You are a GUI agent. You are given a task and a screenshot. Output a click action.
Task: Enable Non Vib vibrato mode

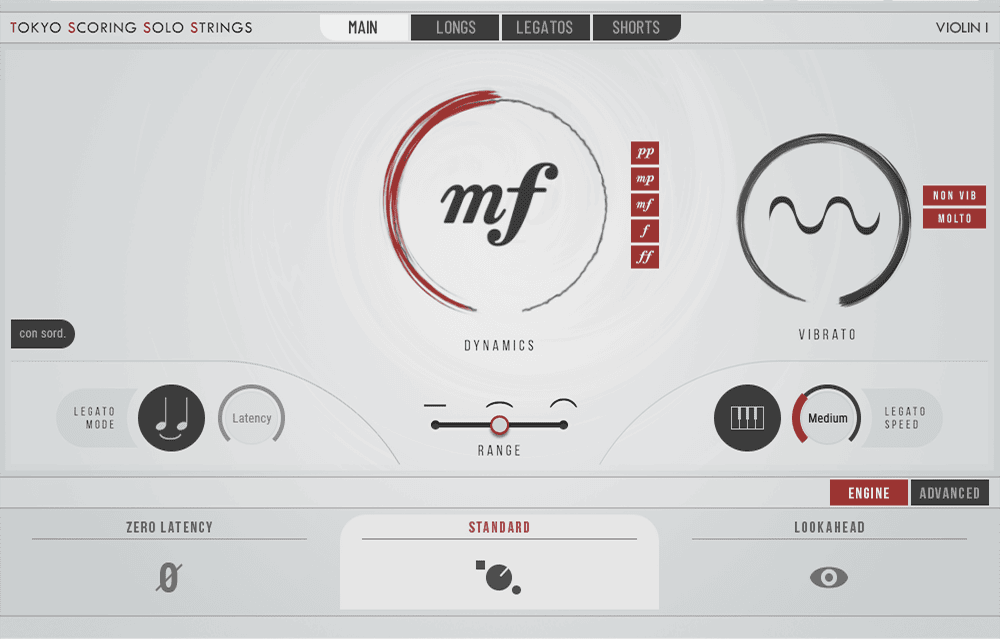click(954, 195)
